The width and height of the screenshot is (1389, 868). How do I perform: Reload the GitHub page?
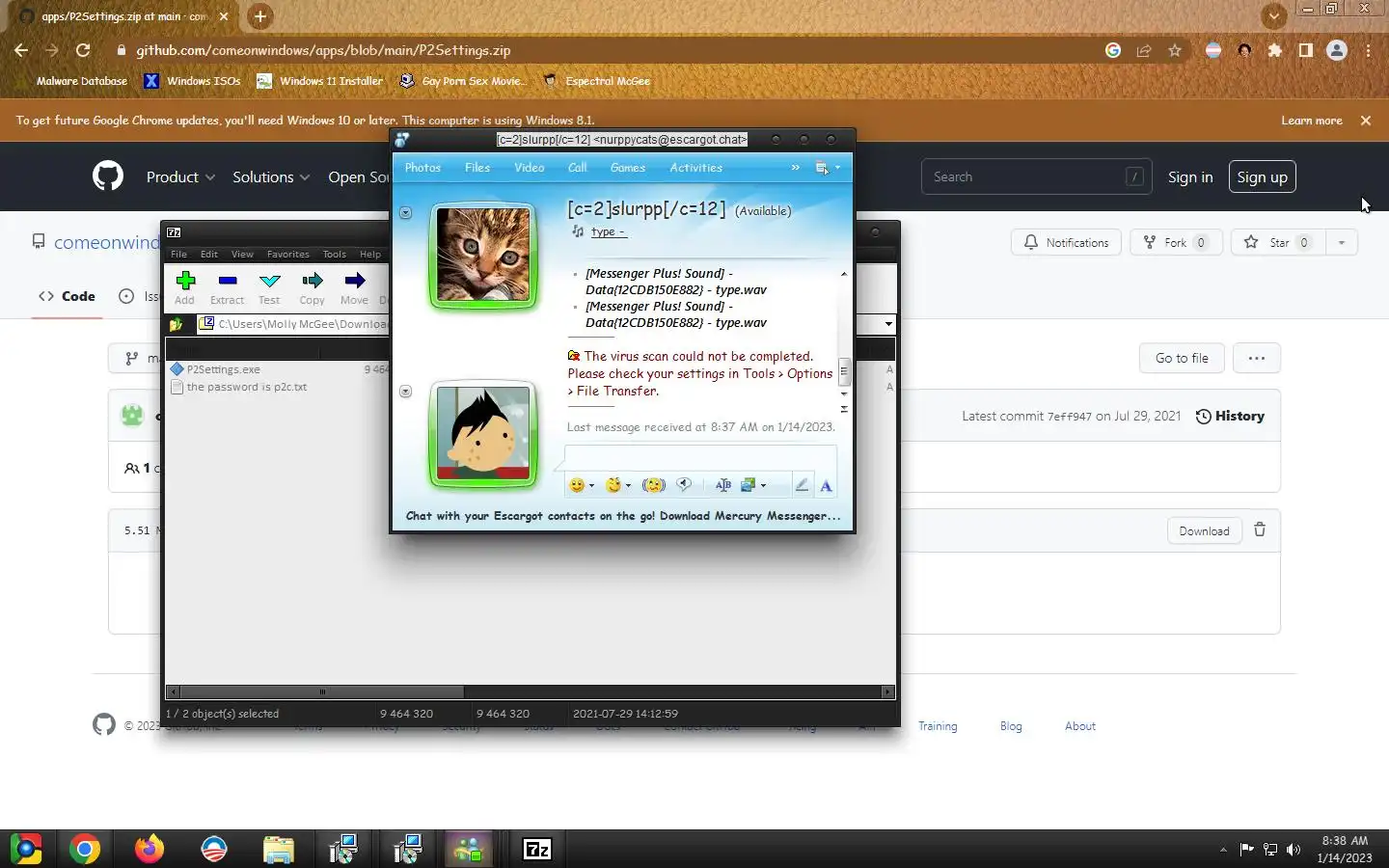[83, 50]
